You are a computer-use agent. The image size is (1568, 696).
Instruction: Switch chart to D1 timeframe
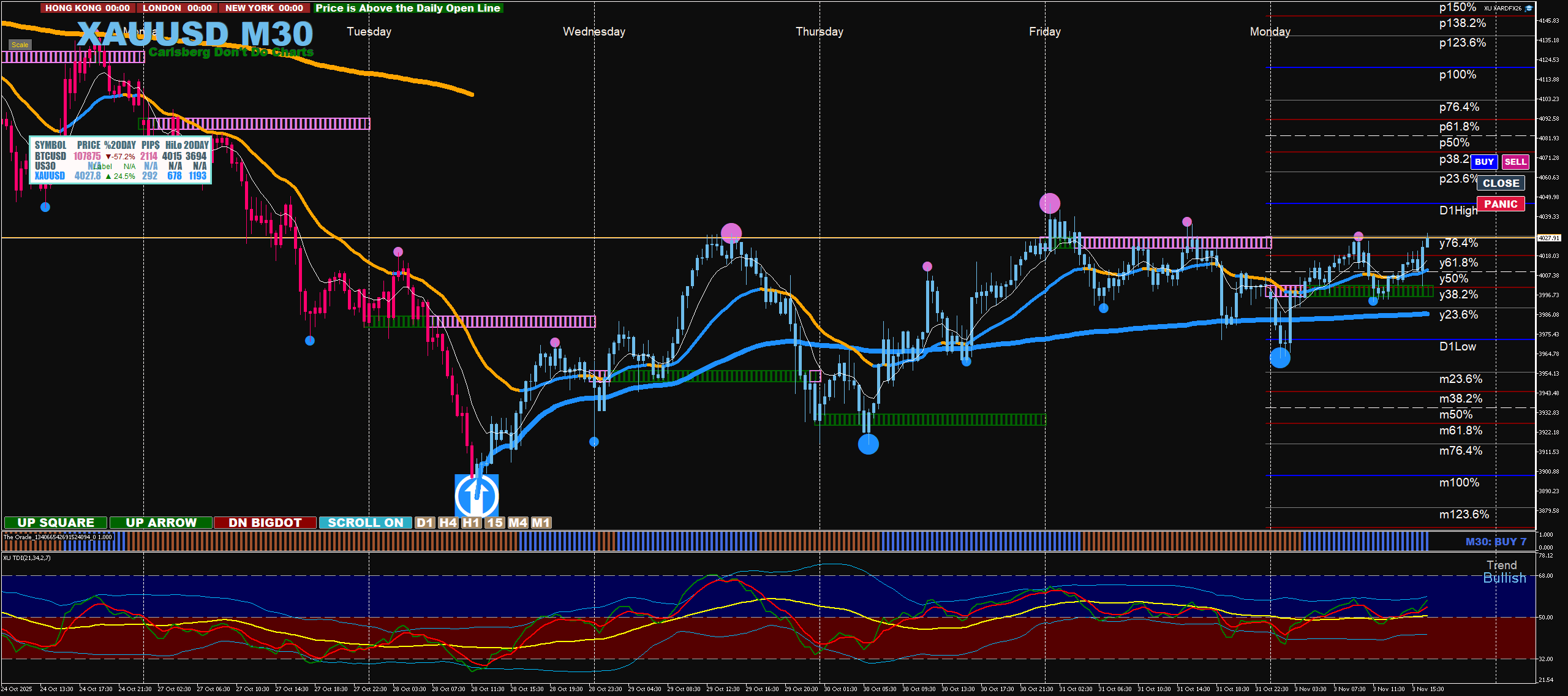(424, 523)
